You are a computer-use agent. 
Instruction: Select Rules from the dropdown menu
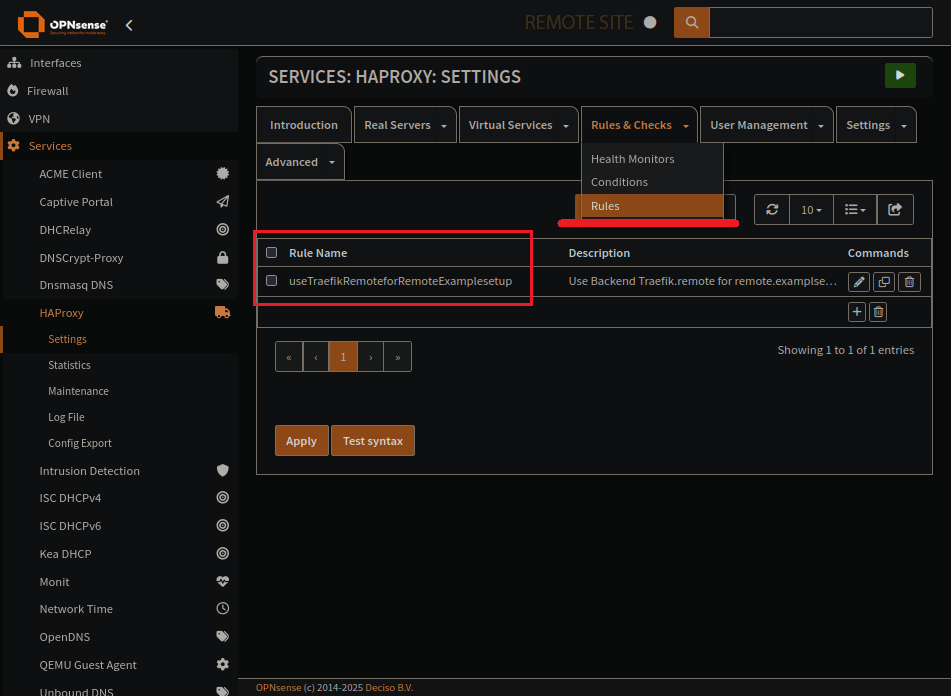point(652,206)
